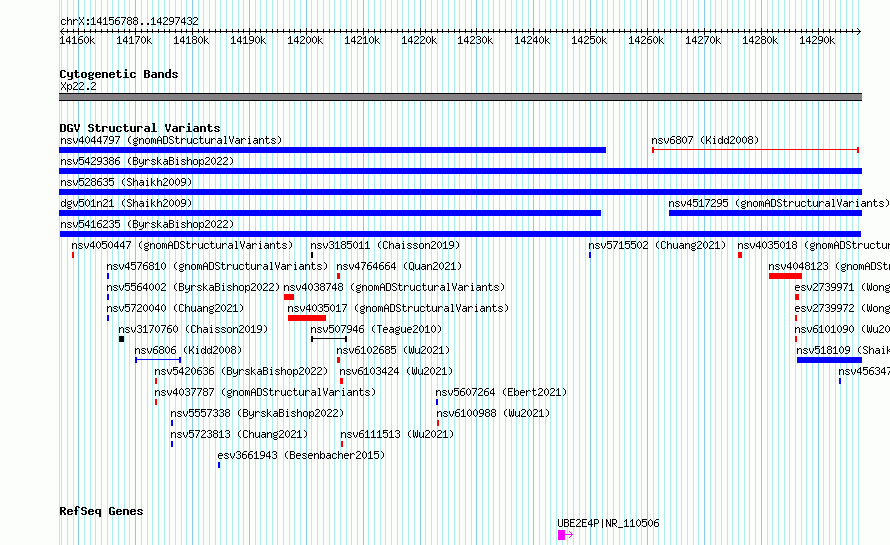Select nsv6102685 (Wu2021) variant label
This screenshot has width=890, height=545.
point(393,350)
